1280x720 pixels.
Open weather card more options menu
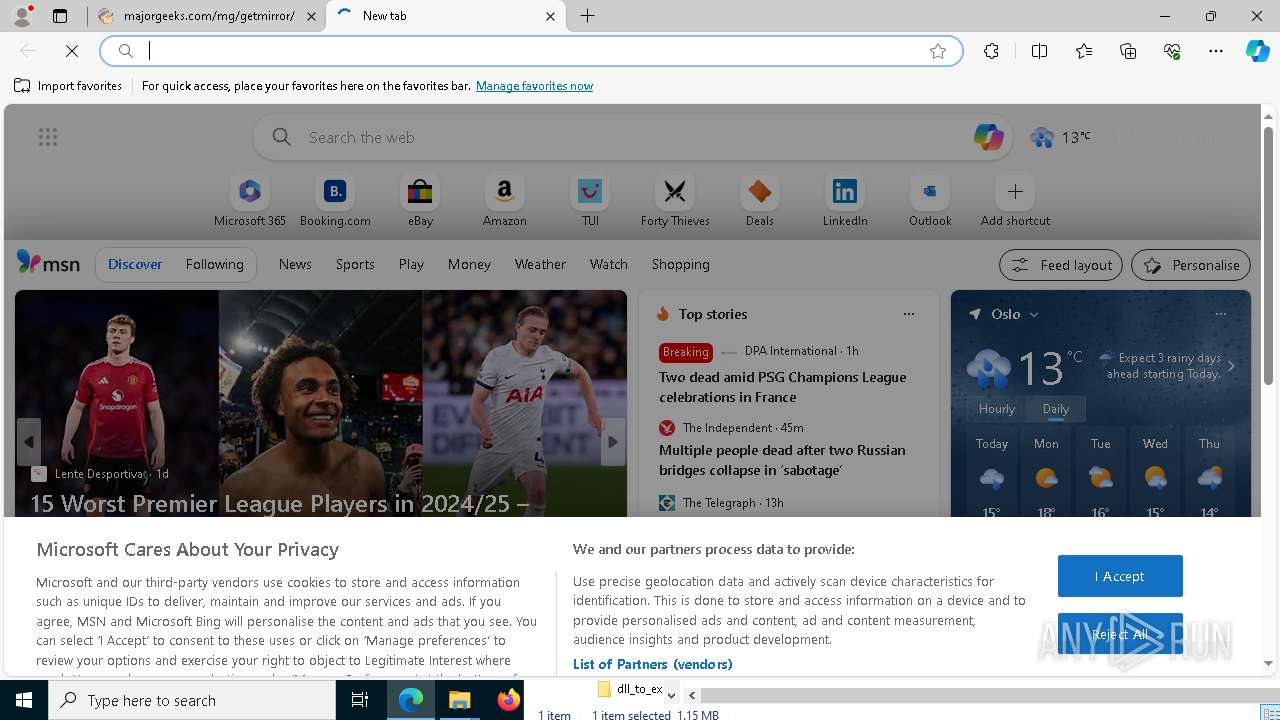pos(1220,314)
